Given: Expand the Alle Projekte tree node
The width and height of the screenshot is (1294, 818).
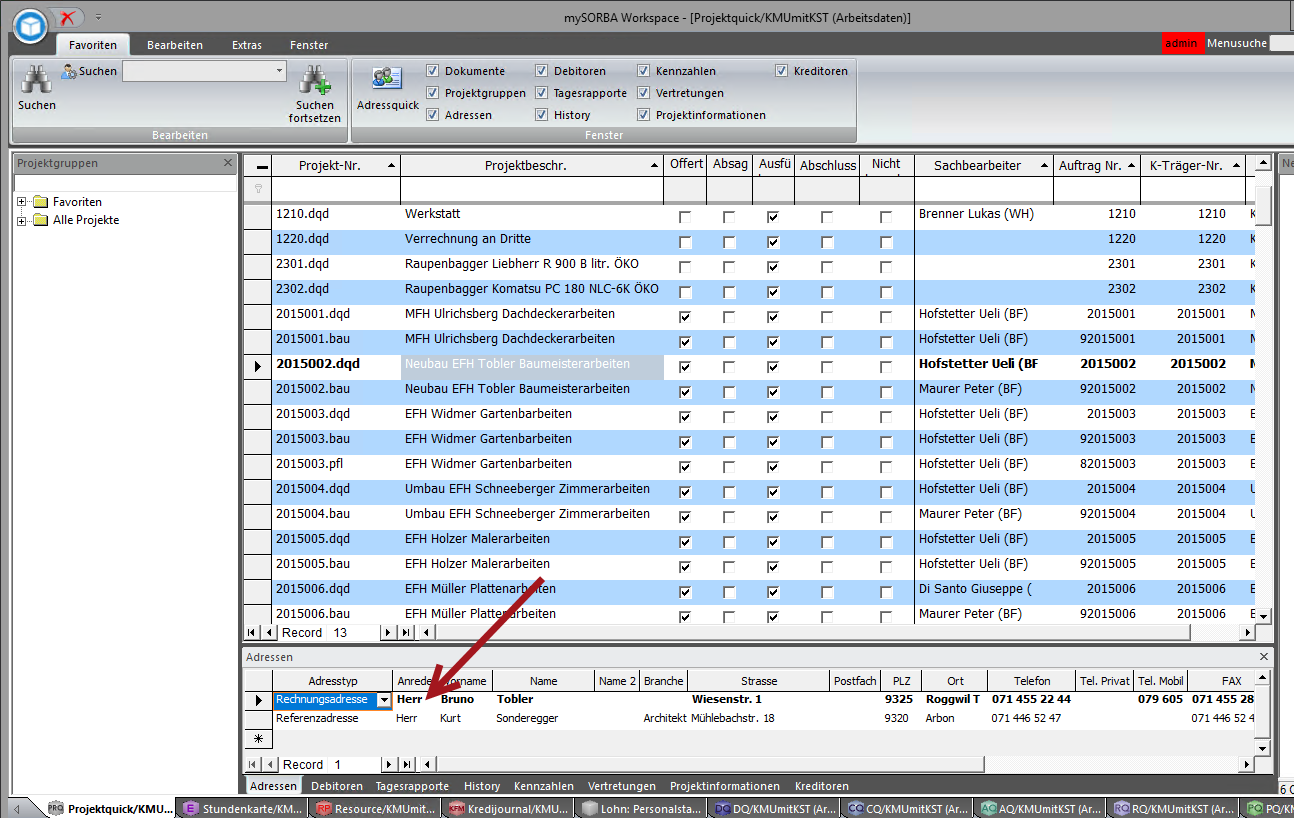Looking at the screenshot, I should (21, 220).
